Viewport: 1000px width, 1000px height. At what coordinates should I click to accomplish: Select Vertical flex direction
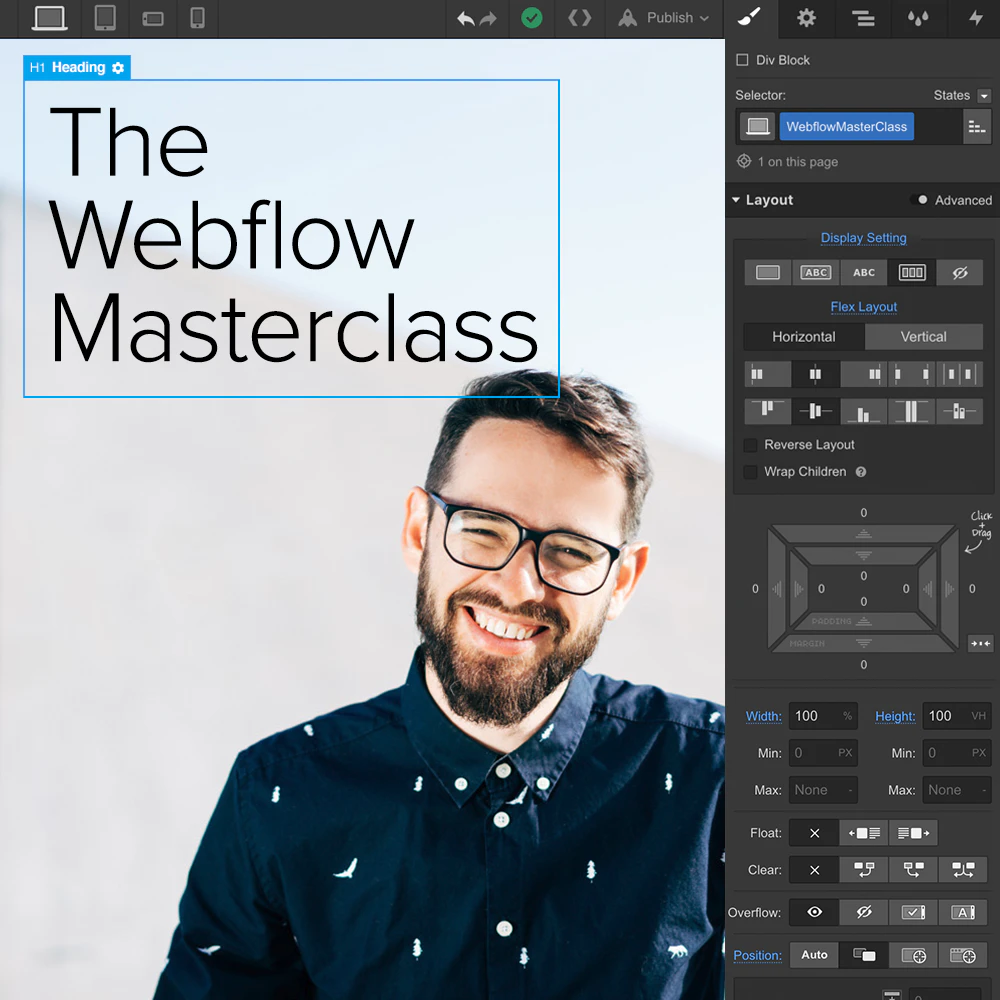coord(923,337)
